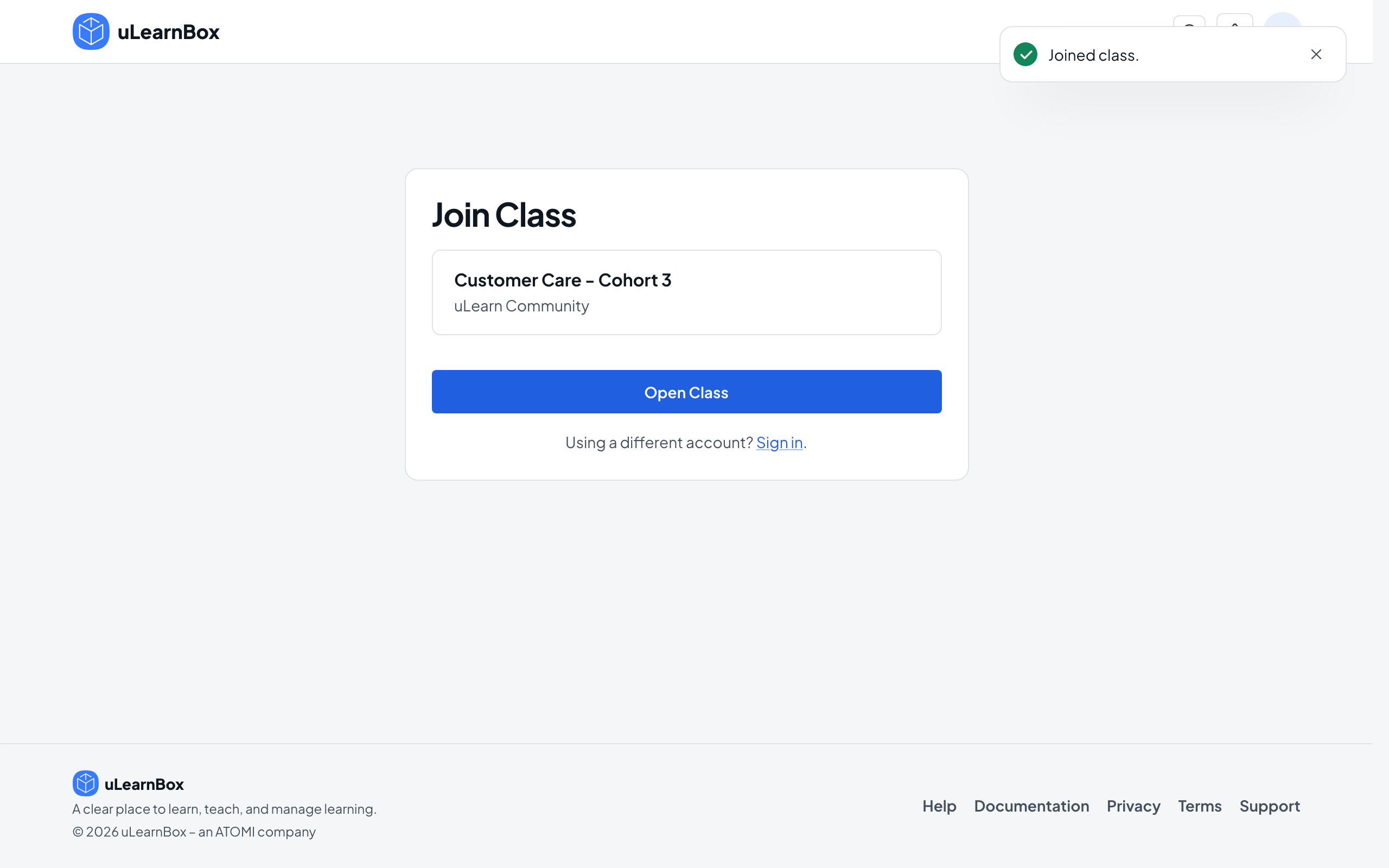
Task: Click the footer uLearnBox brand text
Action: point(144,784)
